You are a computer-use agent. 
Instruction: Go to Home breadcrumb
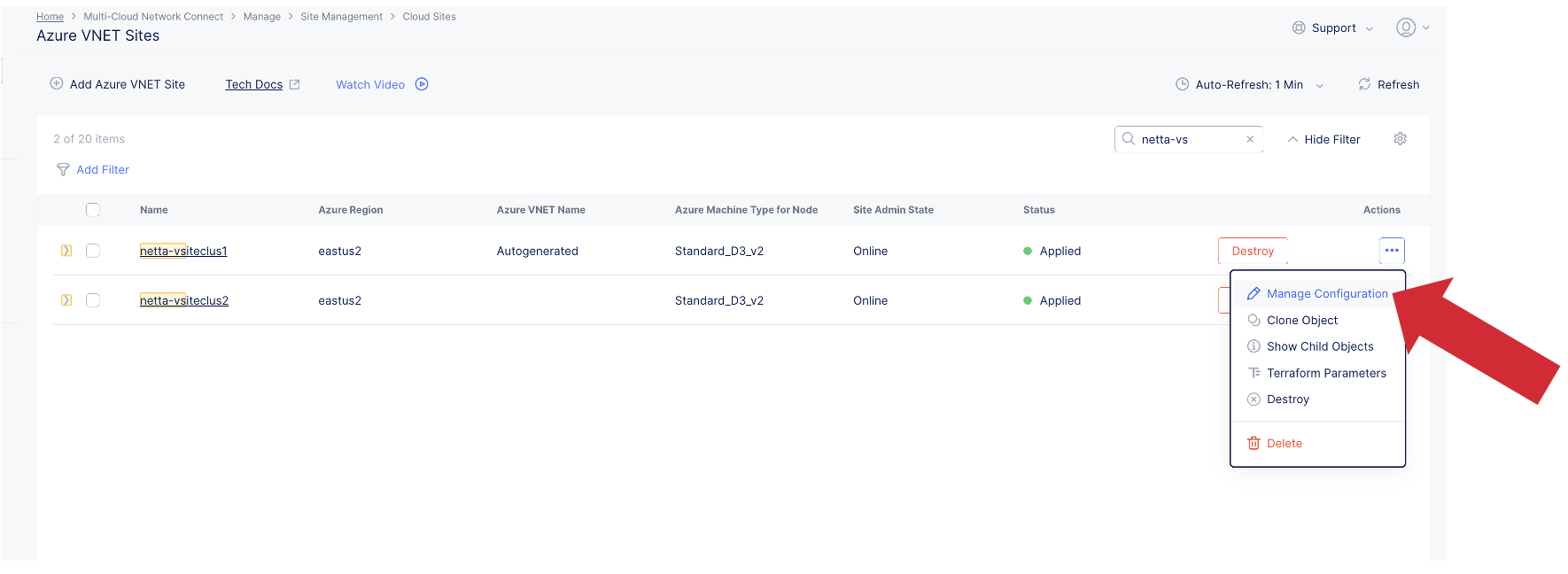tap(50, 17)
